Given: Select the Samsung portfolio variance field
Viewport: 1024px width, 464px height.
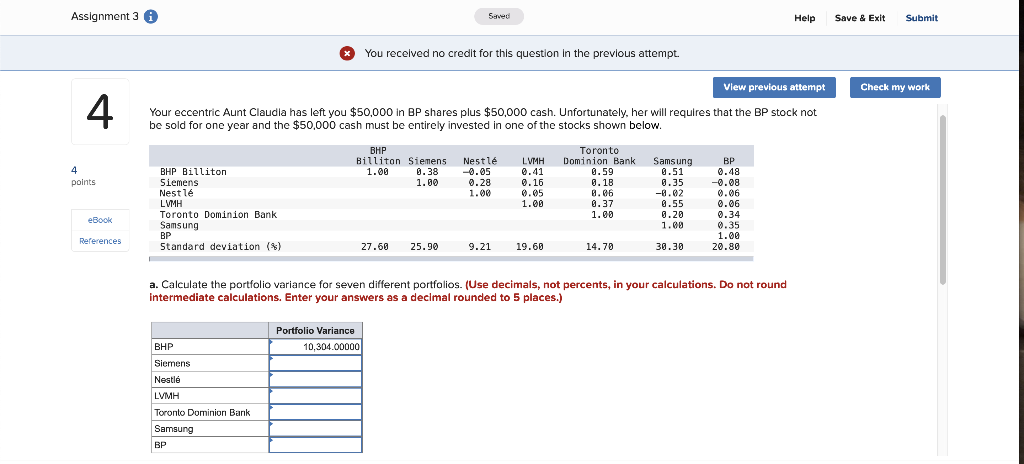Looking at the screenshot, I should point(315,429).
